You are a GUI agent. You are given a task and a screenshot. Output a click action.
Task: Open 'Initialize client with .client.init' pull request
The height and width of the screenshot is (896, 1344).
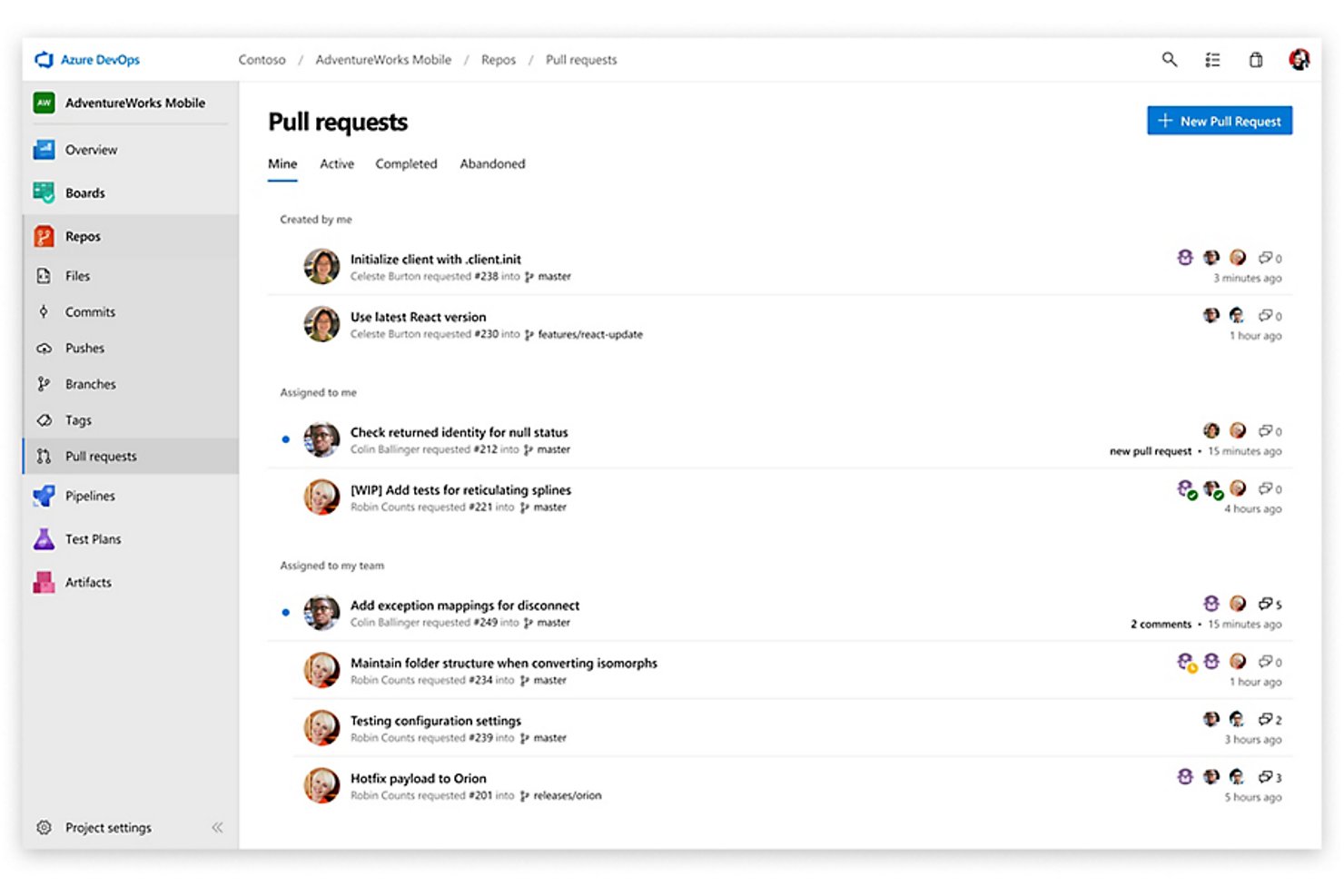[x=436, y=260]
